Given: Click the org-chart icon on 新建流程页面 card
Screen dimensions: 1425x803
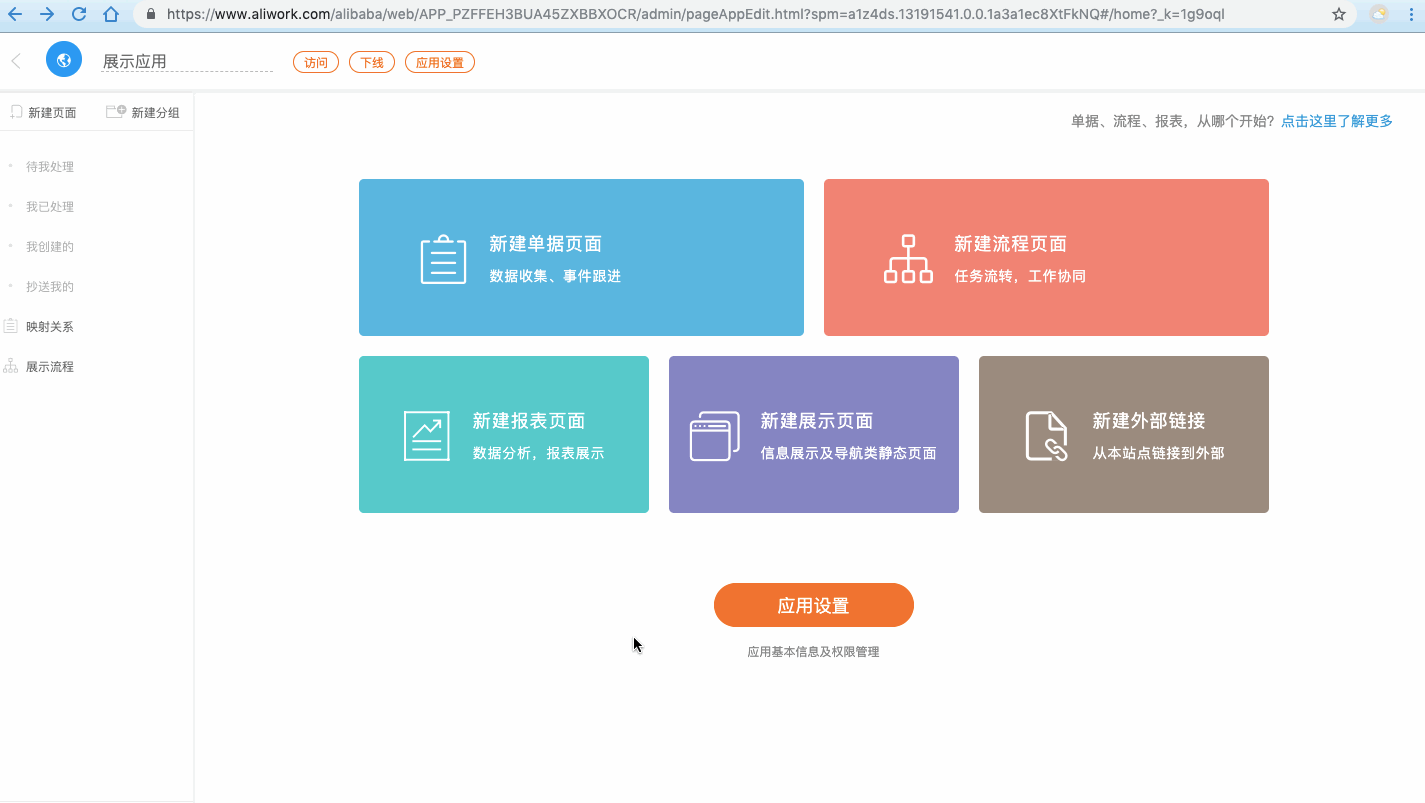Looking at the screenshot, I should pos(908,259).
